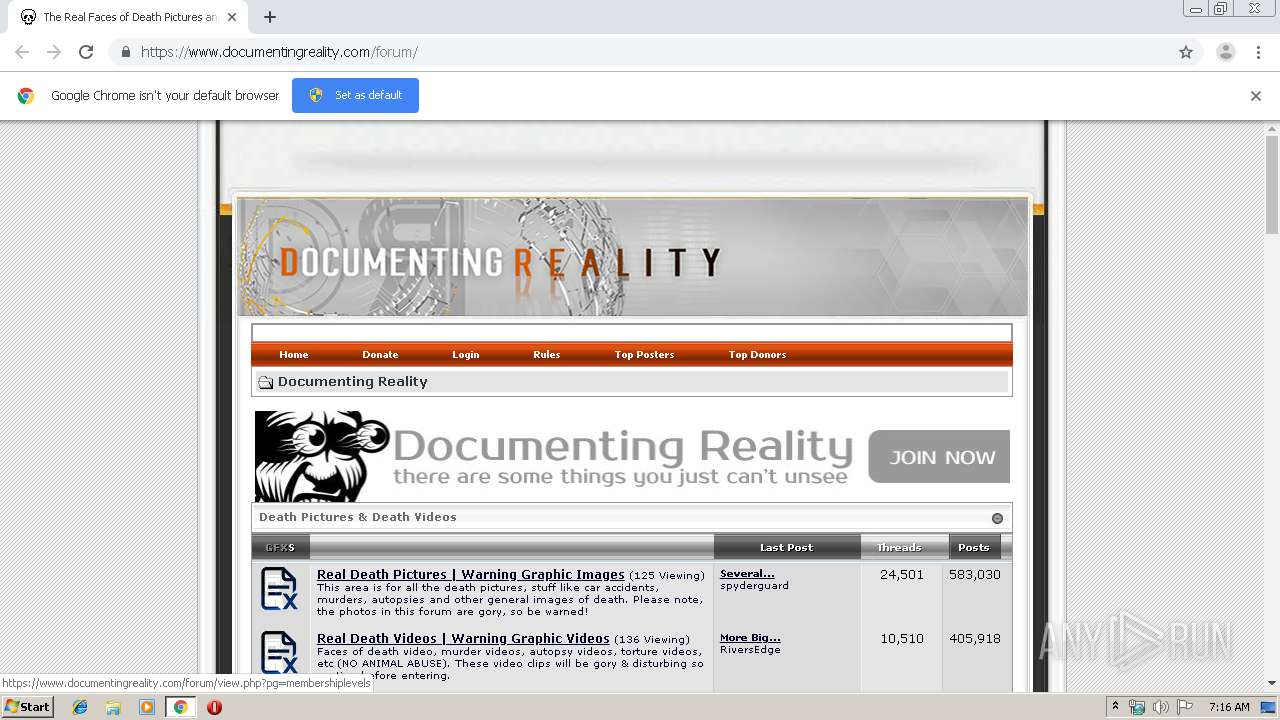1280x720 pixels.
Task: Click the Posts column header
Action: [973, 547]
